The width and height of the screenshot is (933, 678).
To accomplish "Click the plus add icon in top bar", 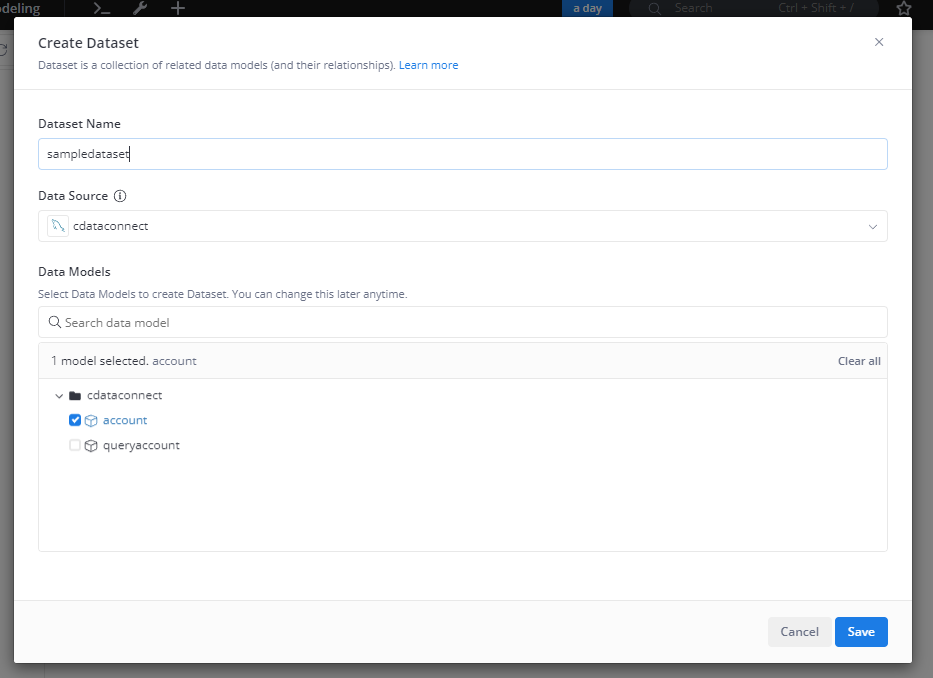I will 178,8.
